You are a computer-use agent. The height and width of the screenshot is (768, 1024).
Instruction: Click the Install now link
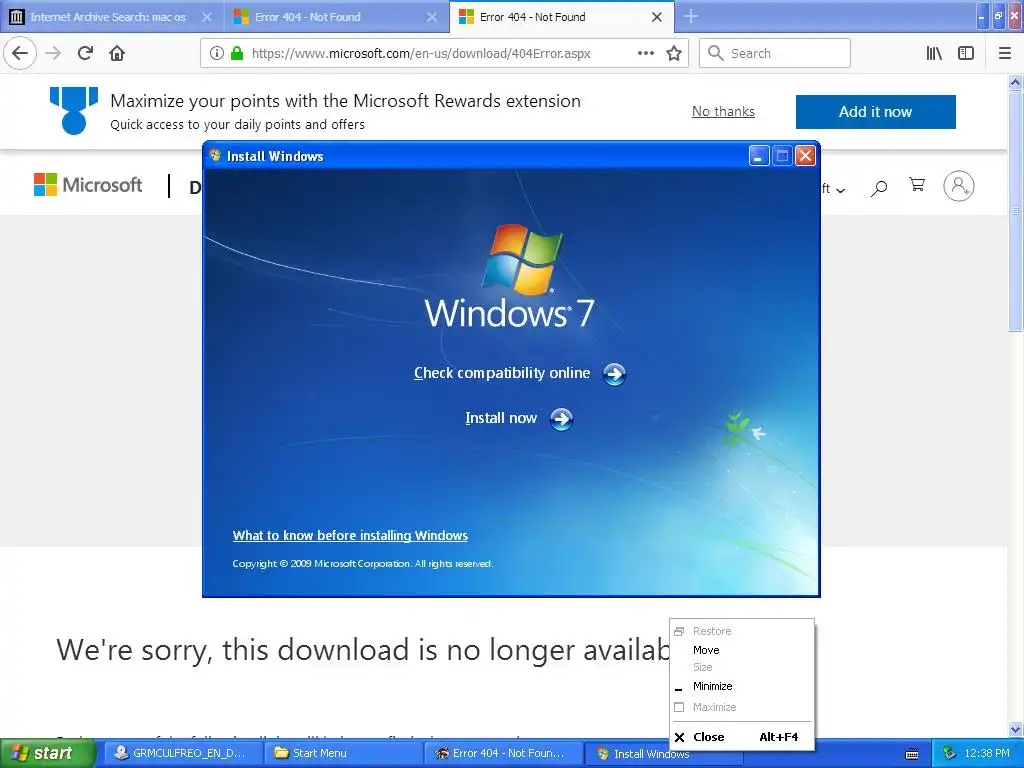tap(501, 418)
